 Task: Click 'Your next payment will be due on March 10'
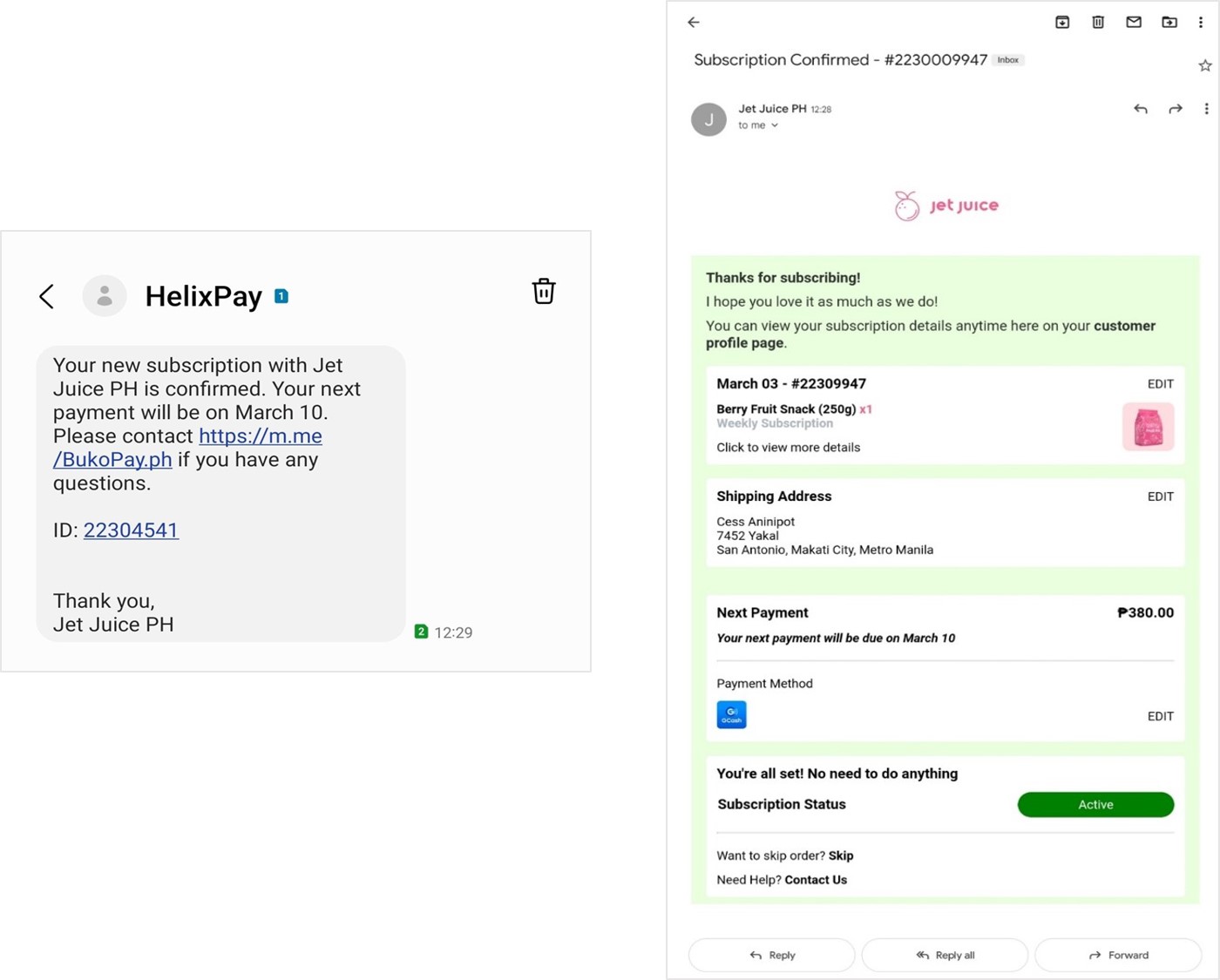(x=836, y=638)
